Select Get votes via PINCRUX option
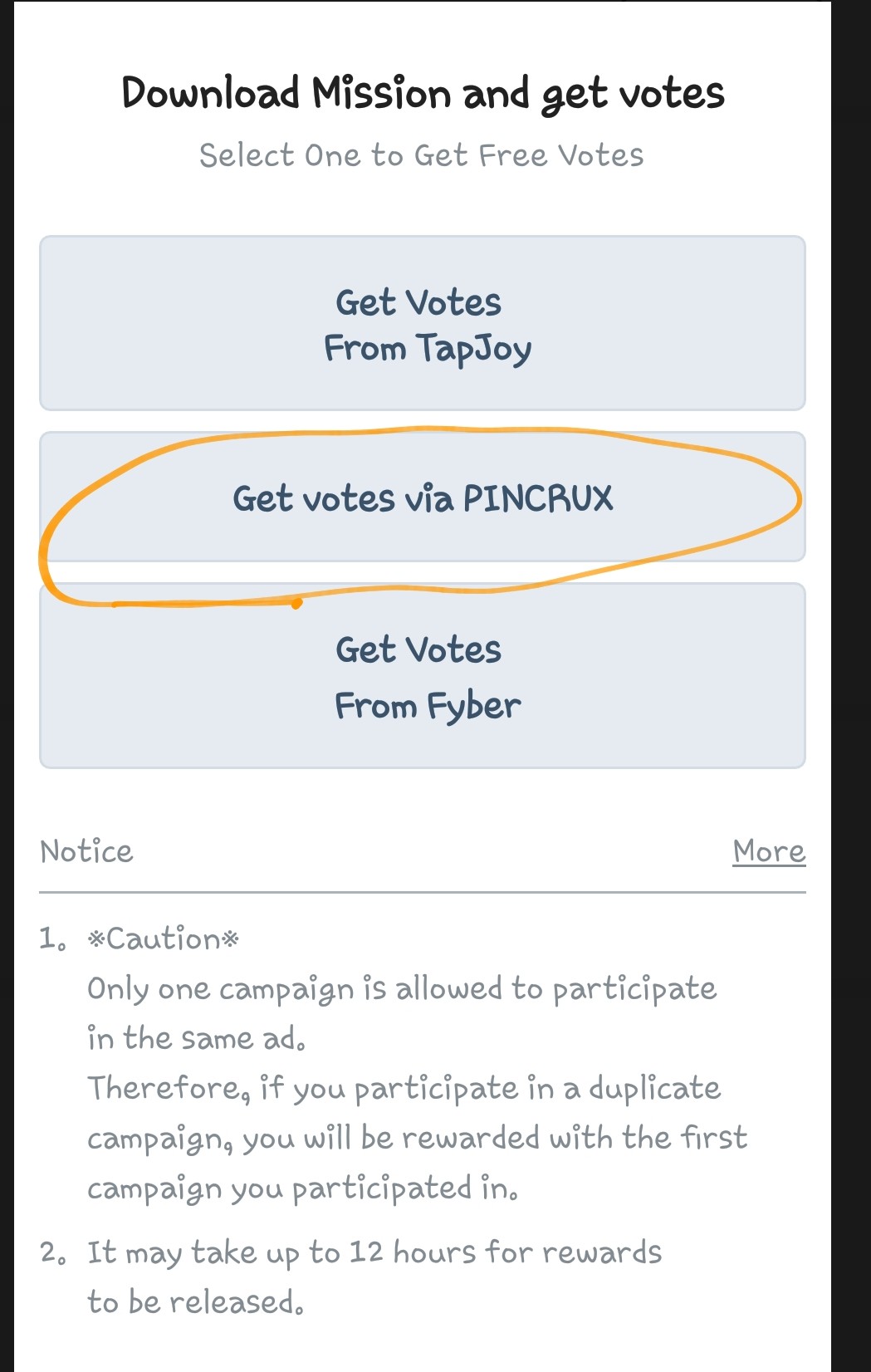Image resolution: width=871 pixels, height=1372 pixels. pos(423,498)
